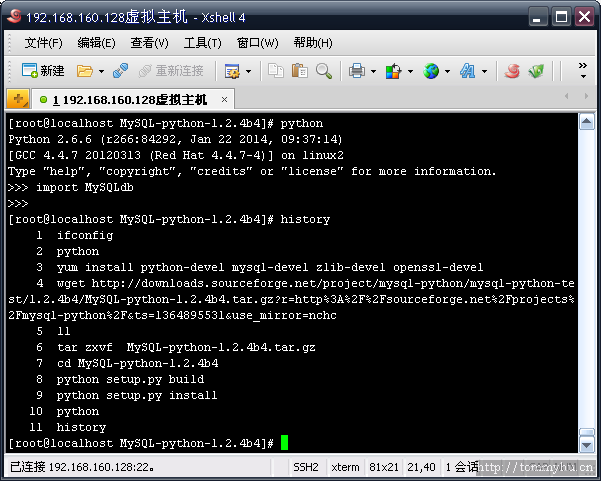Expand the color scheme dropdown arrow
This screenshot has height=481, width=601.
(410, 71)
